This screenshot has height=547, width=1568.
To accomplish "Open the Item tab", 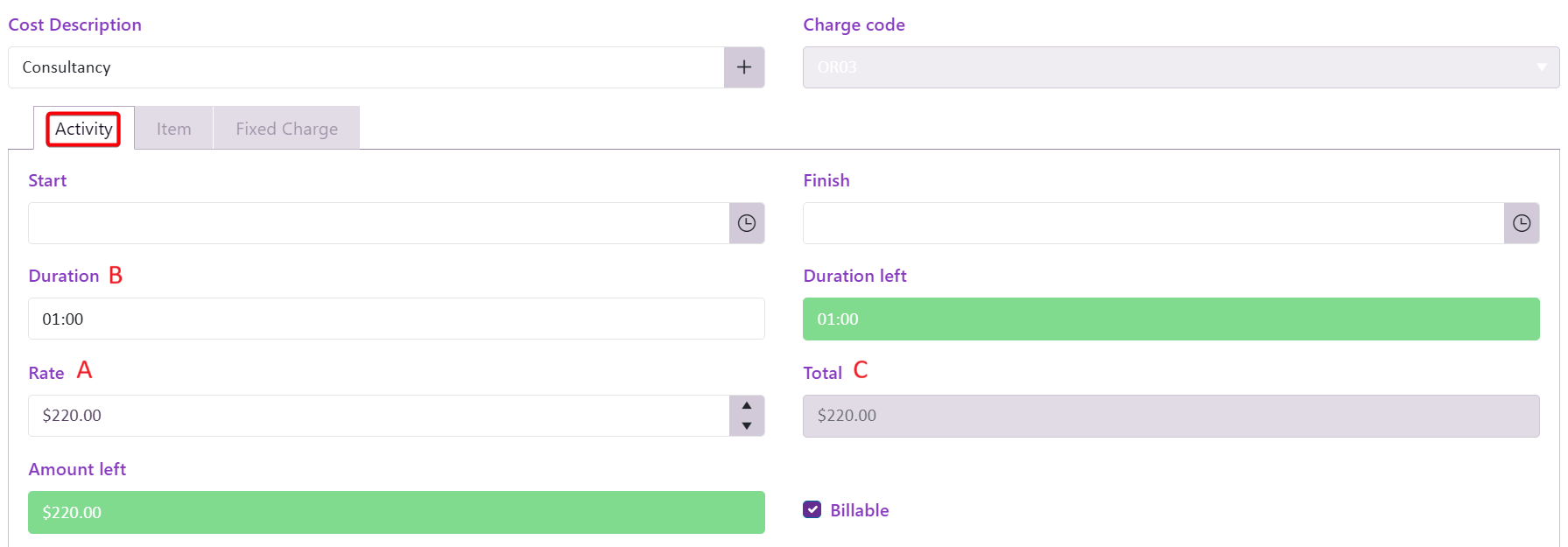I will pos(173,129).
